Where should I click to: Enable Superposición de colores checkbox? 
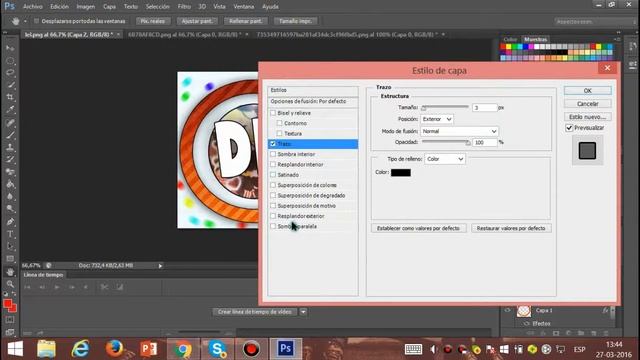point(273,185)
